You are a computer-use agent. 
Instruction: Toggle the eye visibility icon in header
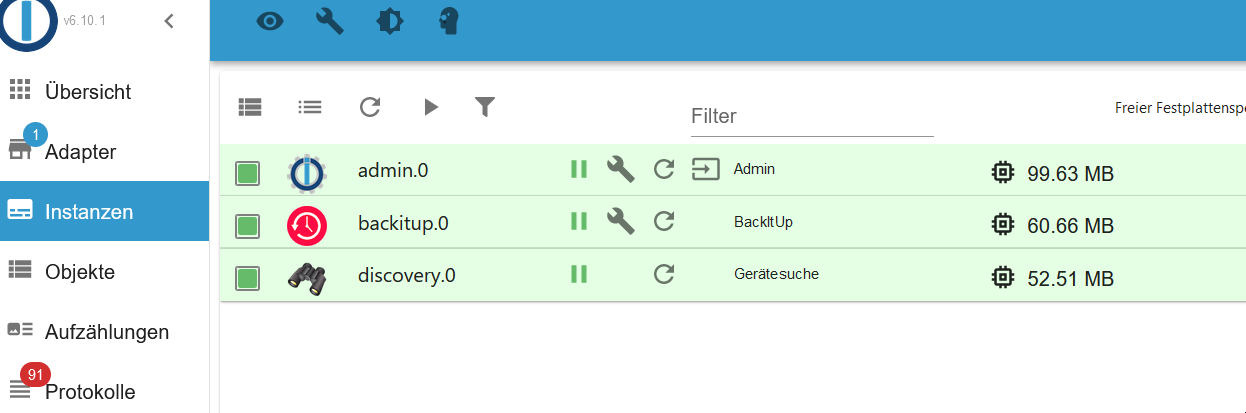270,21
